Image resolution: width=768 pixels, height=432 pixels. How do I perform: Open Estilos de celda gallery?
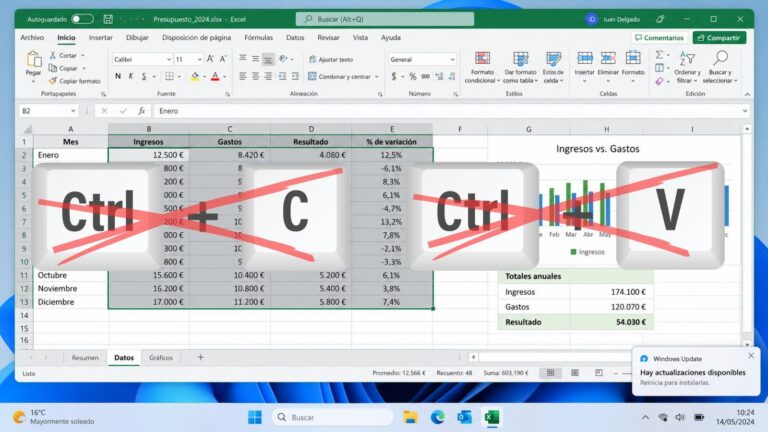pyautogui.click(x=553, y=68)
